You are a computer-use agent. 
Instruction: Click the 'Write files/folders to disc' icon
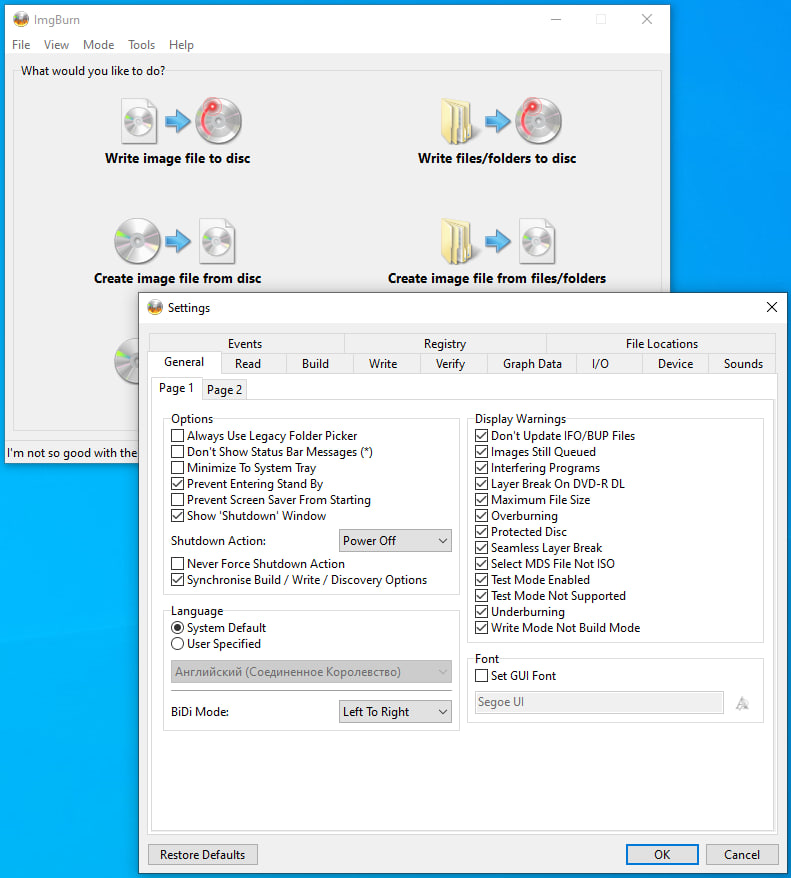(x=501, y=120)
